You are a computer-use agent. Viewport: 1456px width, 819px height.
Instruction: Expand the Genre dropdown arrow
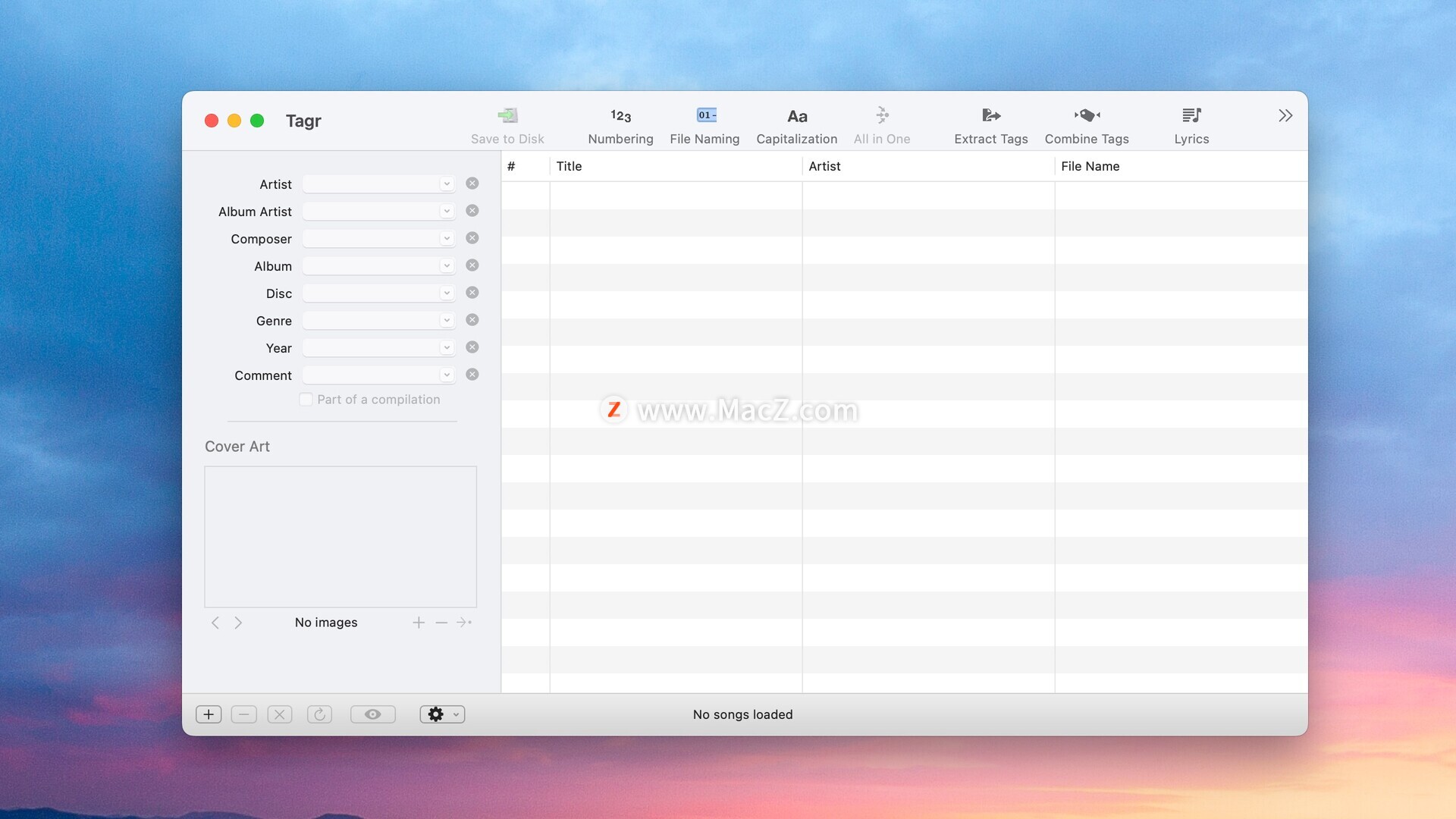point(447,320)
